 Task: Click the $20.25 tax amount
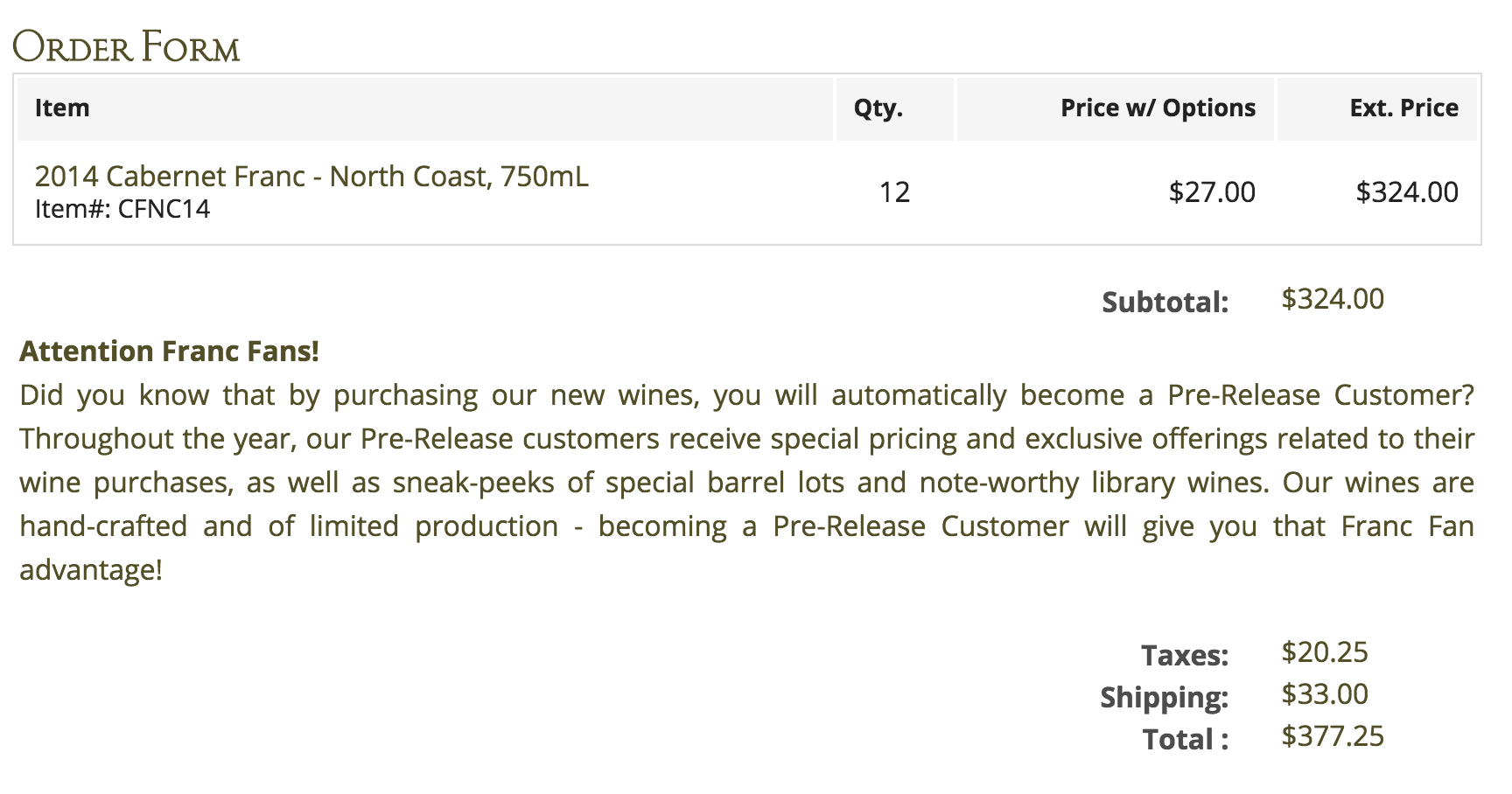pyautogui.click(x=1325, y=651)
